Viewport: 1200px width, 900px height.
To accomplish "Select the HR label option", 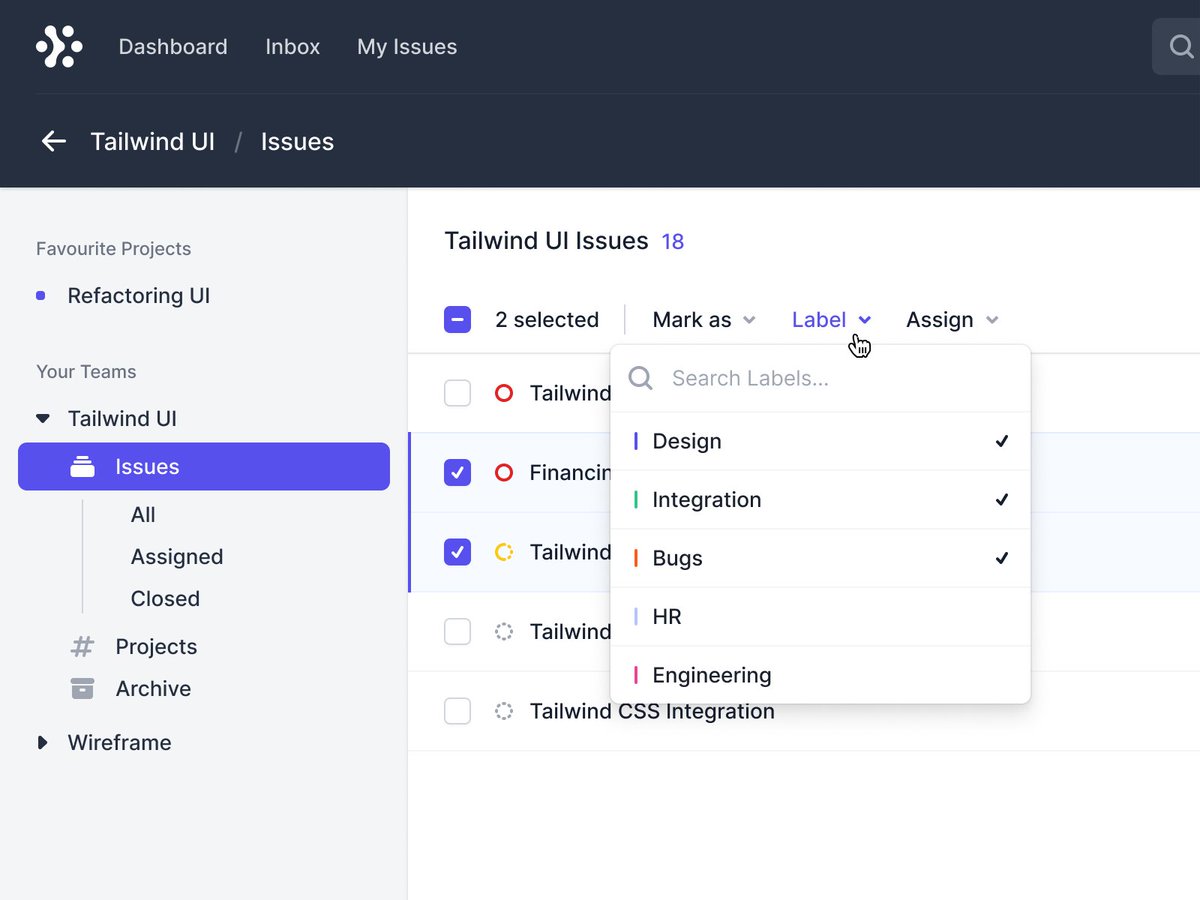I will (820, 616).
